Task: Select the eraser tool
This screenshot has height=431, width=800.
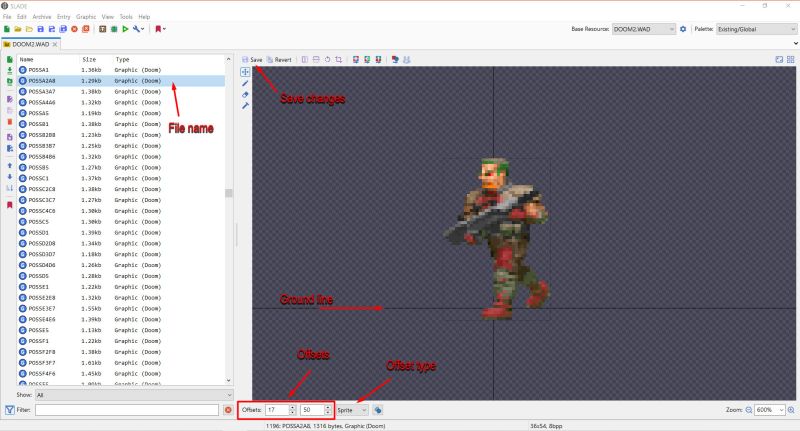Action: 245,94
